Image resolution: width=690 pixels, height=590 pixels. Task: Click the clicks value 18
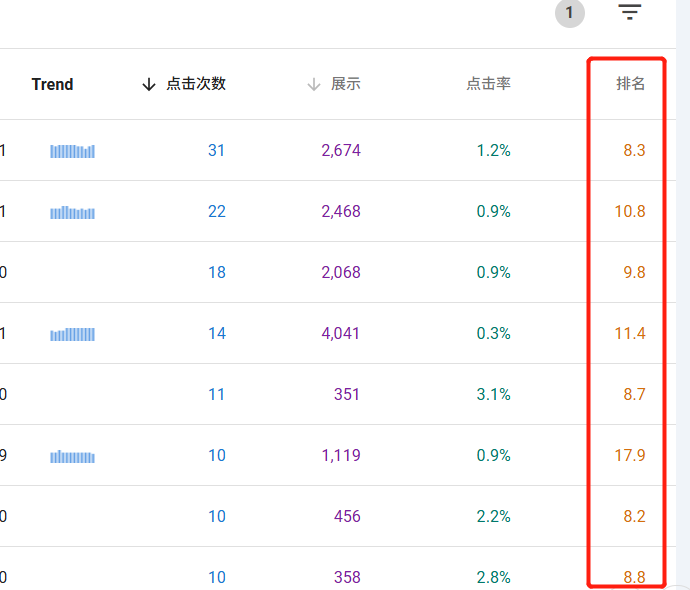217,273
